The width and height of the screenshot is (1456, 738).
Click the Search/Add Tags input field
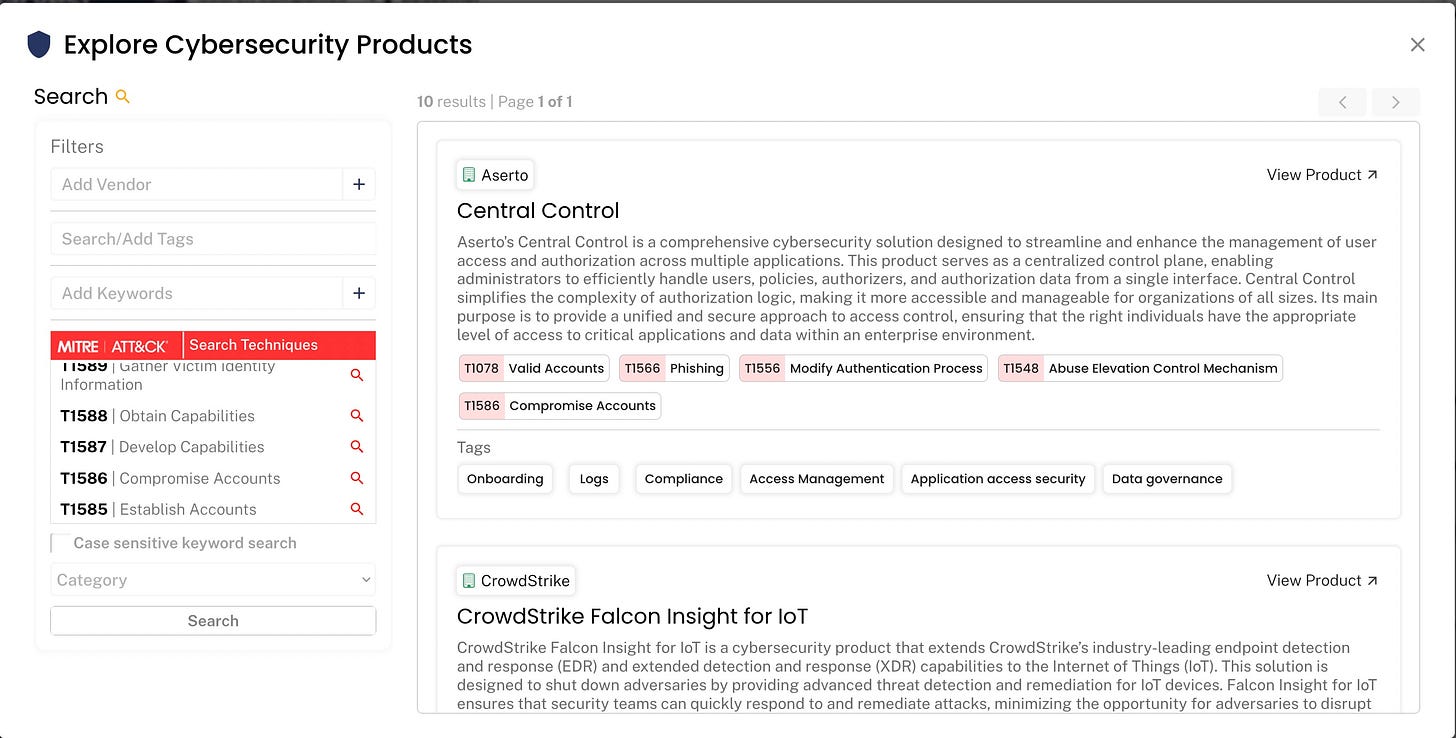tap(213, 239)
